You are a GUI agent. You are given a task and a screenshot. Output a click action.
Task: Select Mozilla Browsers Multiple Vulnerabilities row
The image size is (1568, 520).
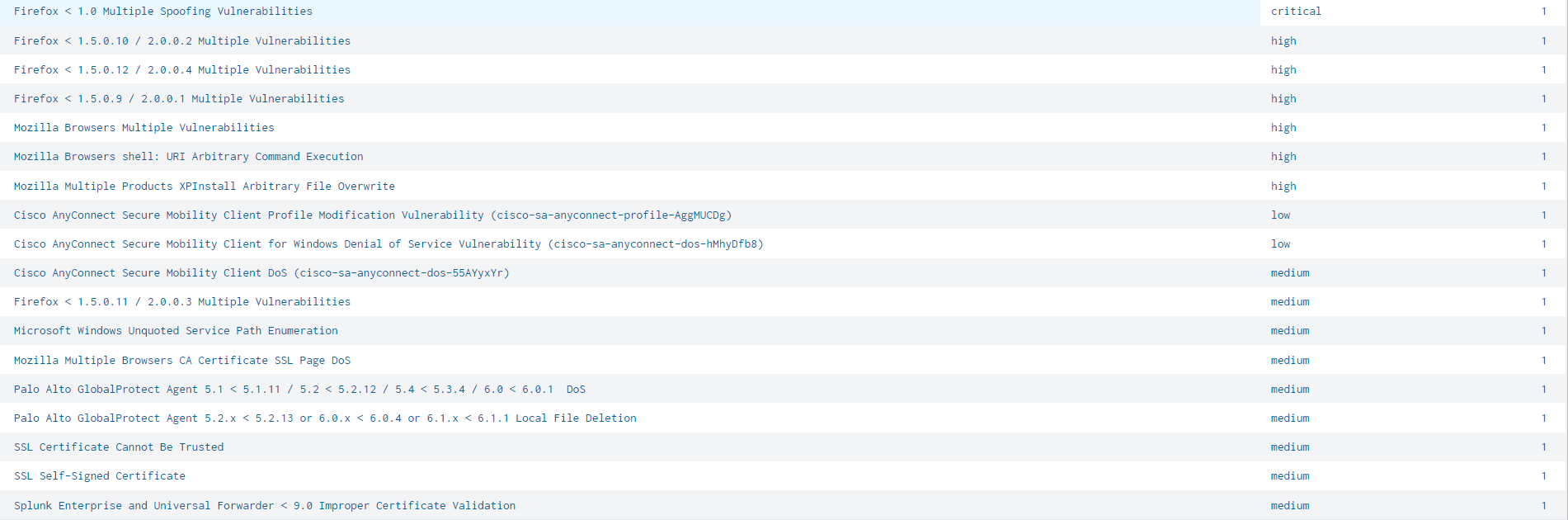coord(784,127)
